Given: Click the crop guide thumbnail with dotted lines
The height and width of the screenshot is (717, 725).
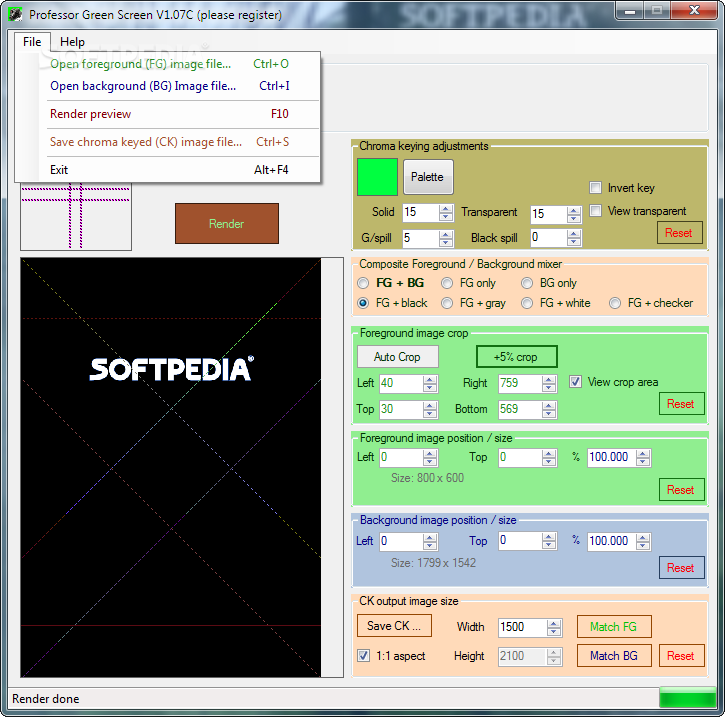Looking at the screenshot, I should click(x=76, y=216).
